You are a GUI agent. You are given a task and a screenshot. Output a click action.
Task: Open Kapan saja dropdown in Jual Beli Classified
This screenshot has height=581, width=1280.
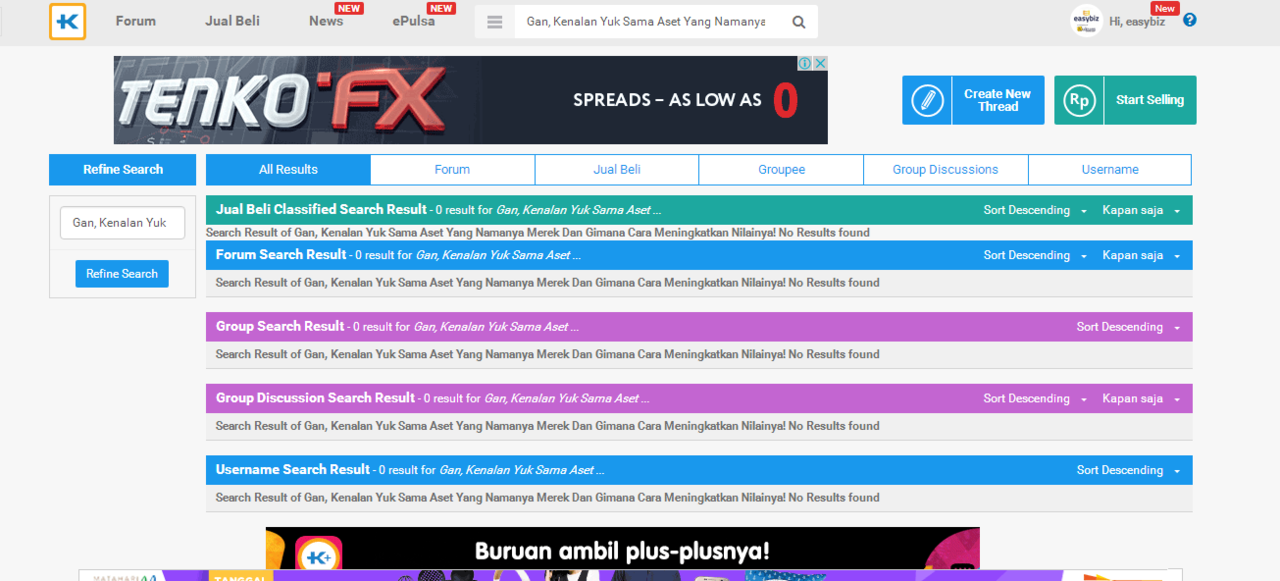1141,211
